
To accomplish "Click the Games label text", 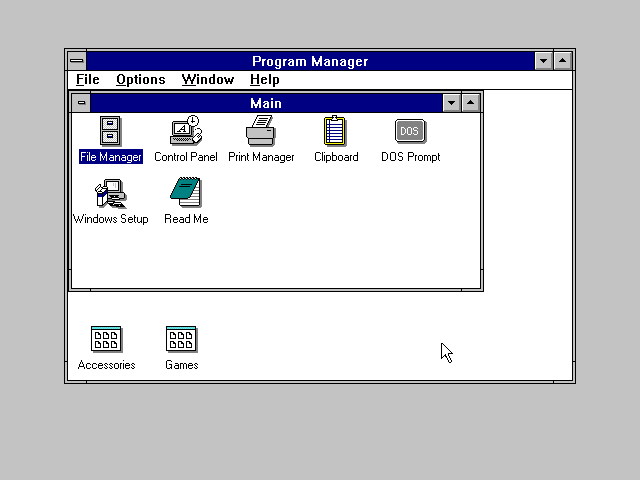I will point(182,365).
